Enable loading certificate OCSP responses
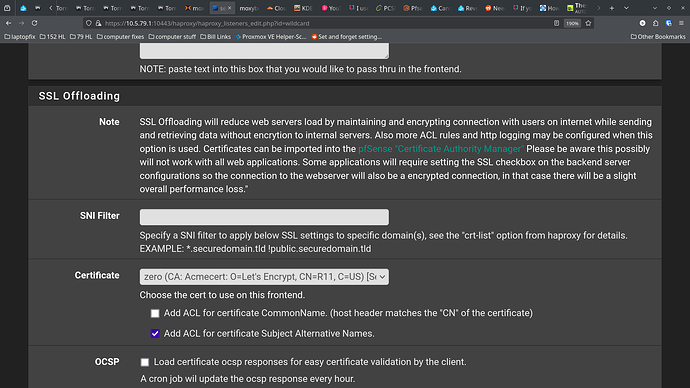 [145, 362]
